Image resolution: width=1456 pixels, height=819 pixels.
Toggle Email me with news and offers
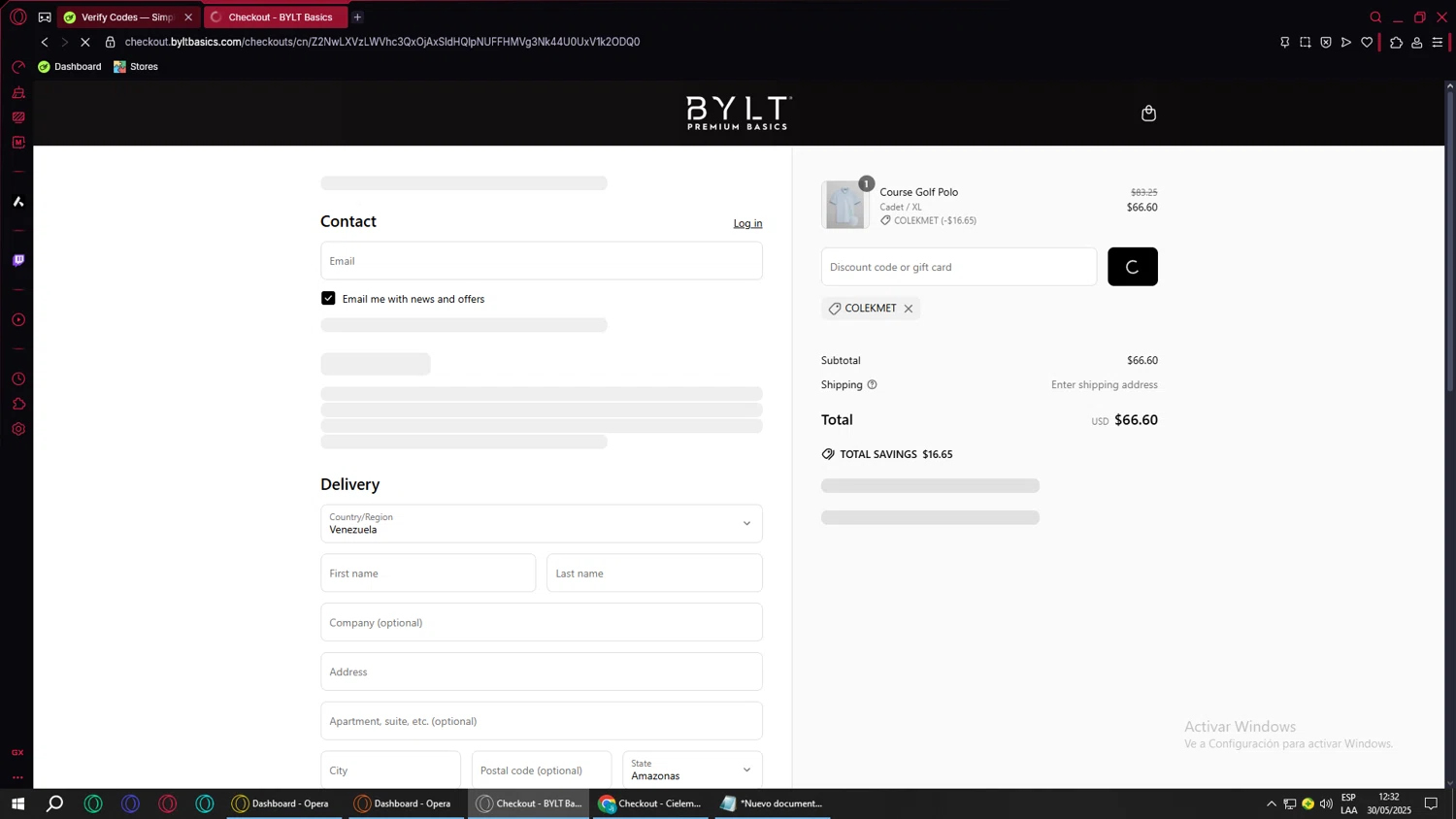pos(328,298)
